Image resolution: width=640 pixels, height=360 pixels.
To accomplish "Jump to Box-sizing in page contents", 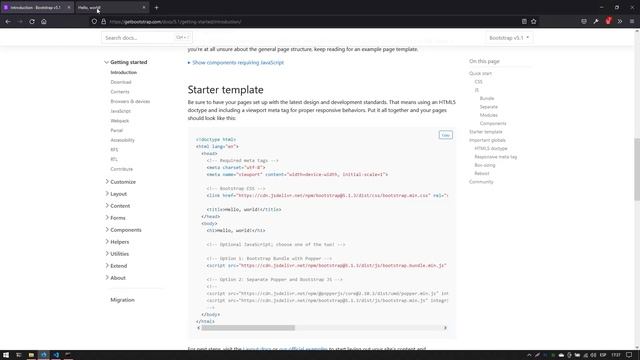I will tap(485, 165).
